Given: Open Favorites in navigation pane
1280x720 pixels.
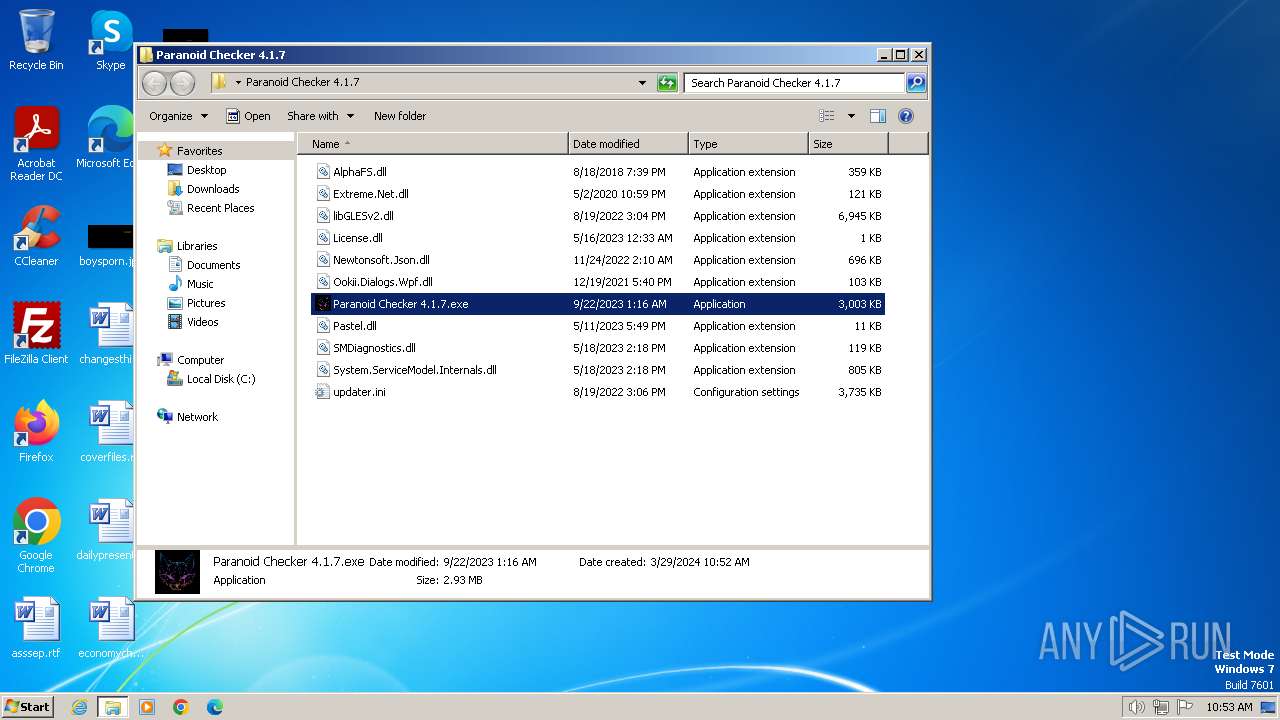Looking at the screenshot, I should (199, 151).
